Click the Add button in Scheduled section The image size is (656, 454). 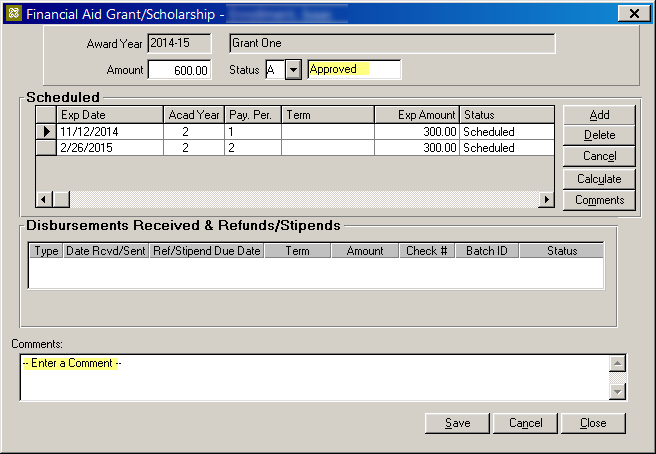[598, 115]
